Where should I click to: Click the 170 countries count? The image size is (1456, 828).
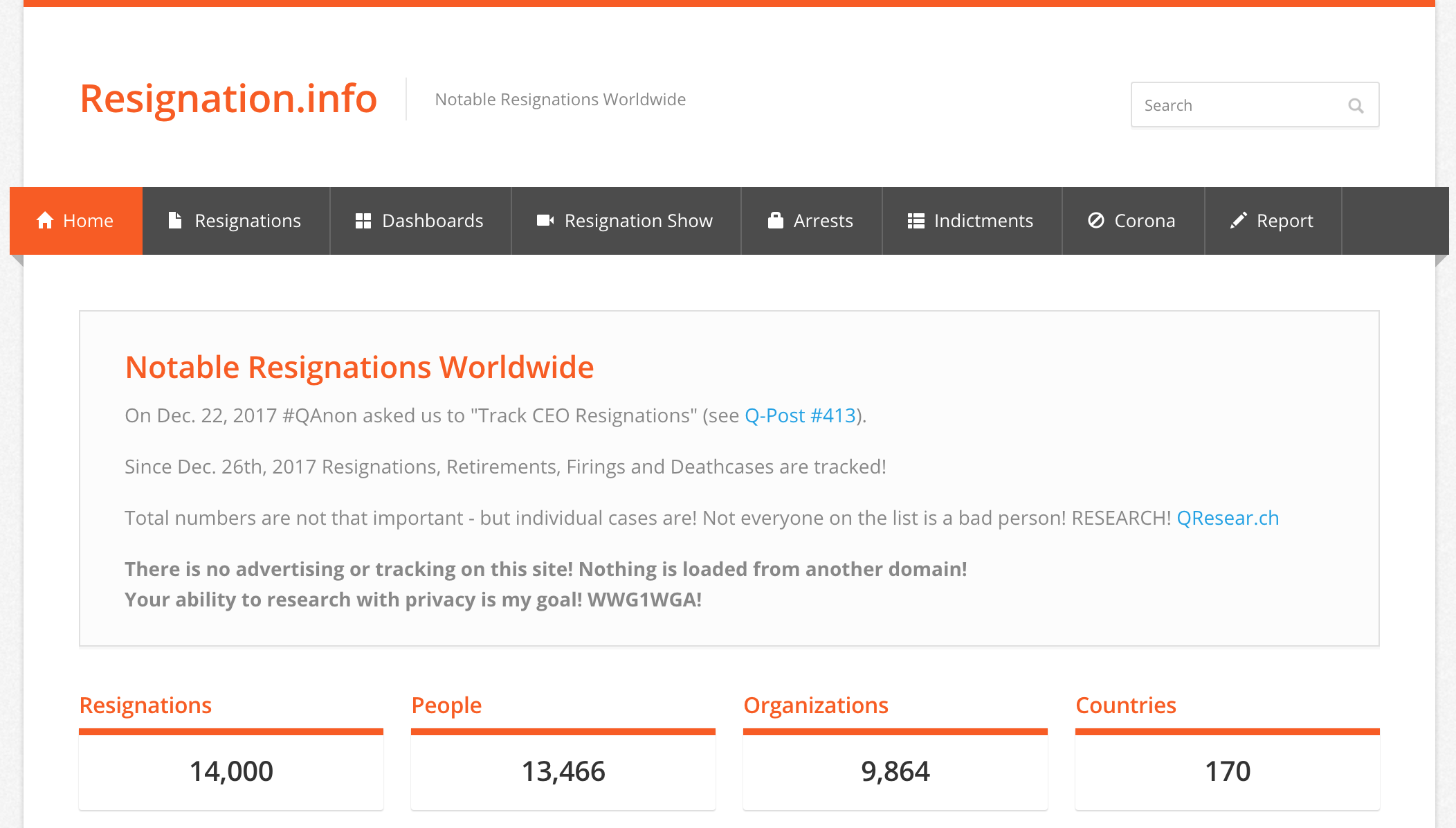coord(1228,771)
